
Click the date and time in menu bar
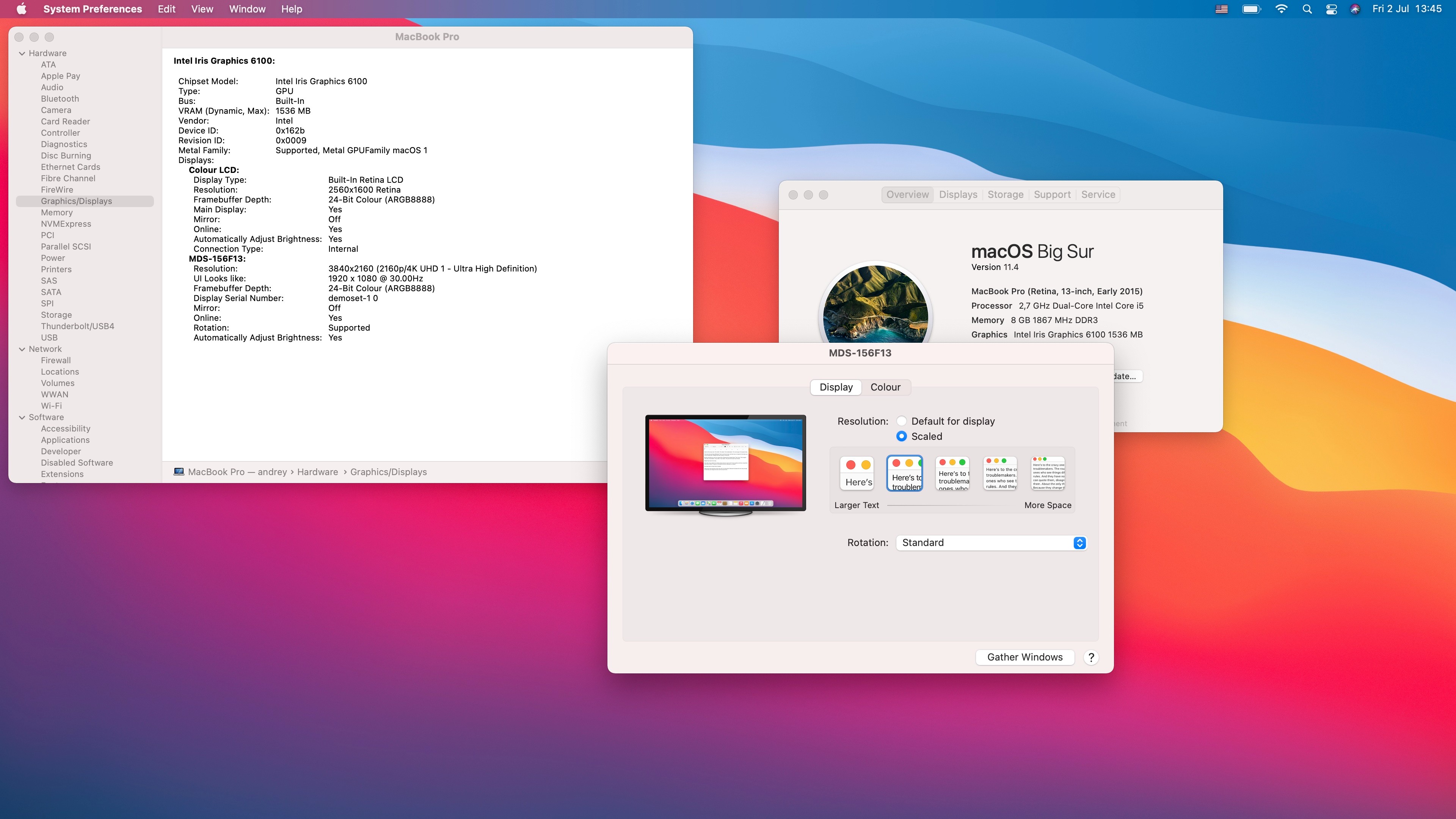(x=1407, y=9)
